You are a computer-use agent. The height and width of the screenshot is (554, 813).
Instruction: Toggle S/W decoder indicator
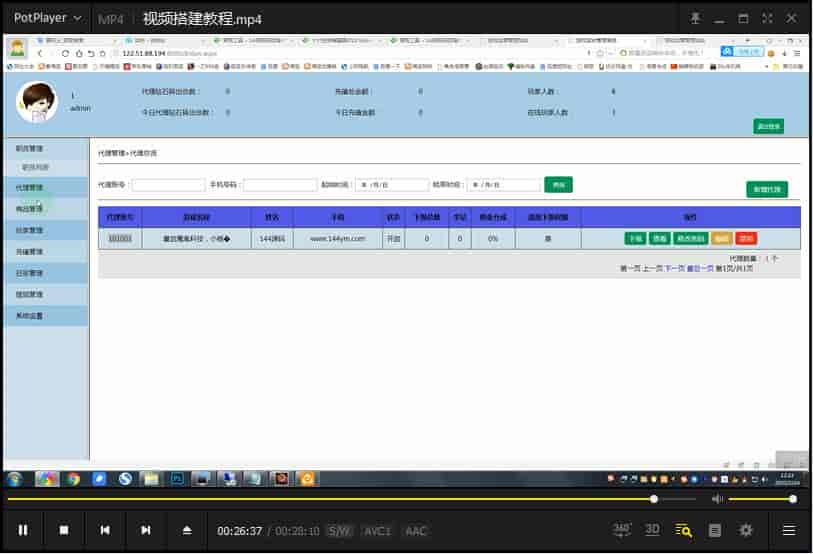(x=340, y=531)
